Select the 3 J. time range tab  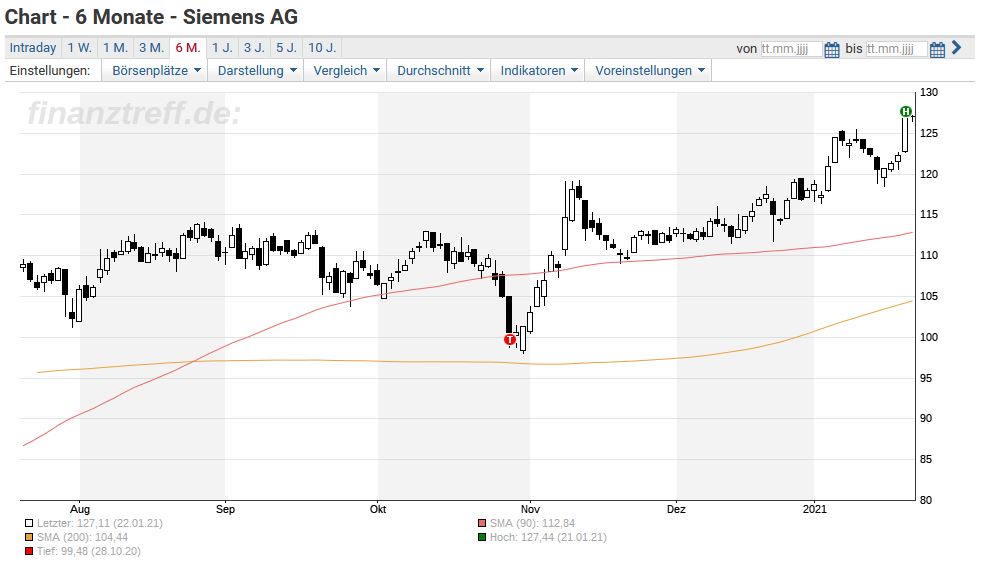pos(254,48)
